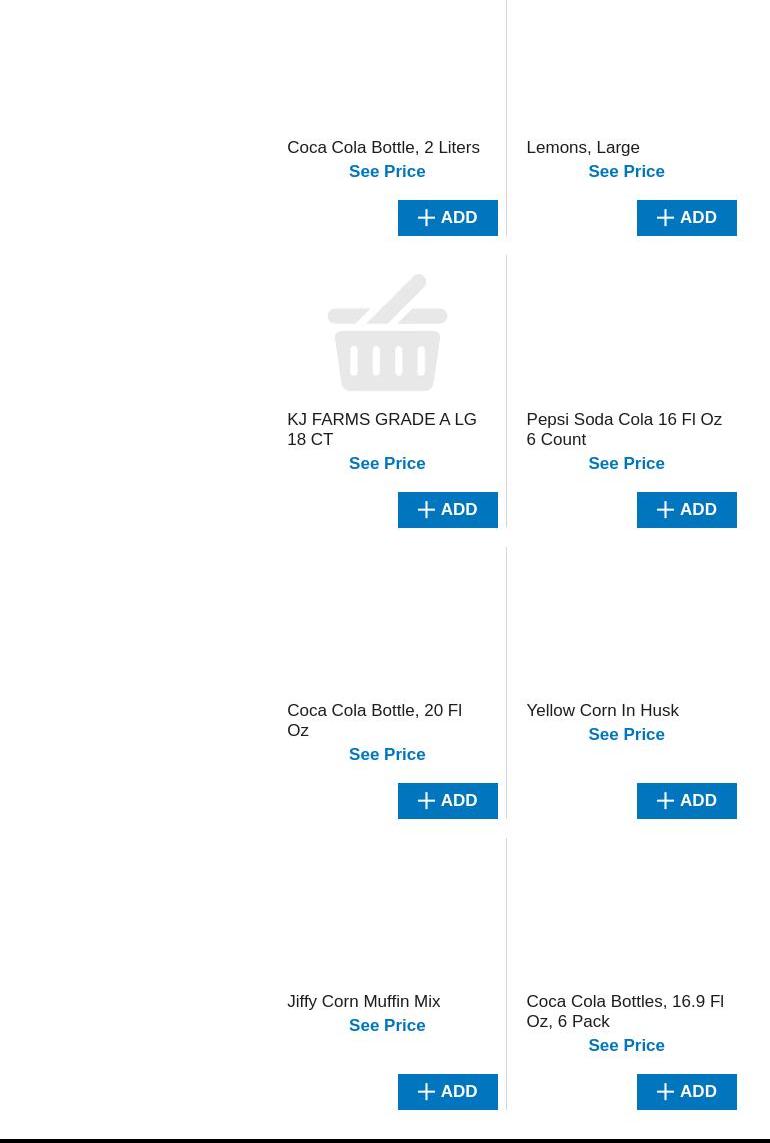See Price for Pepsi Soda Cola
This screenshot has height=1143, width=770.
[x=626, y=464]
